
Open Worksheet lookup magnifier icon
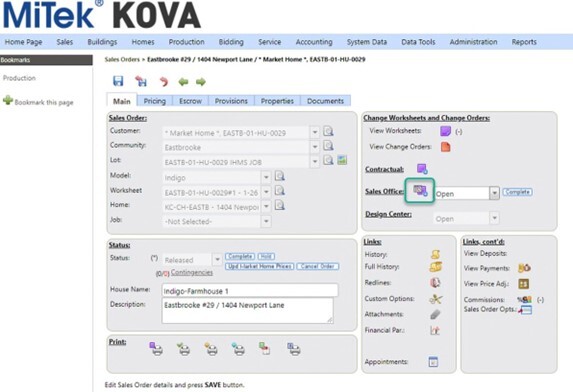click(280, 191)
